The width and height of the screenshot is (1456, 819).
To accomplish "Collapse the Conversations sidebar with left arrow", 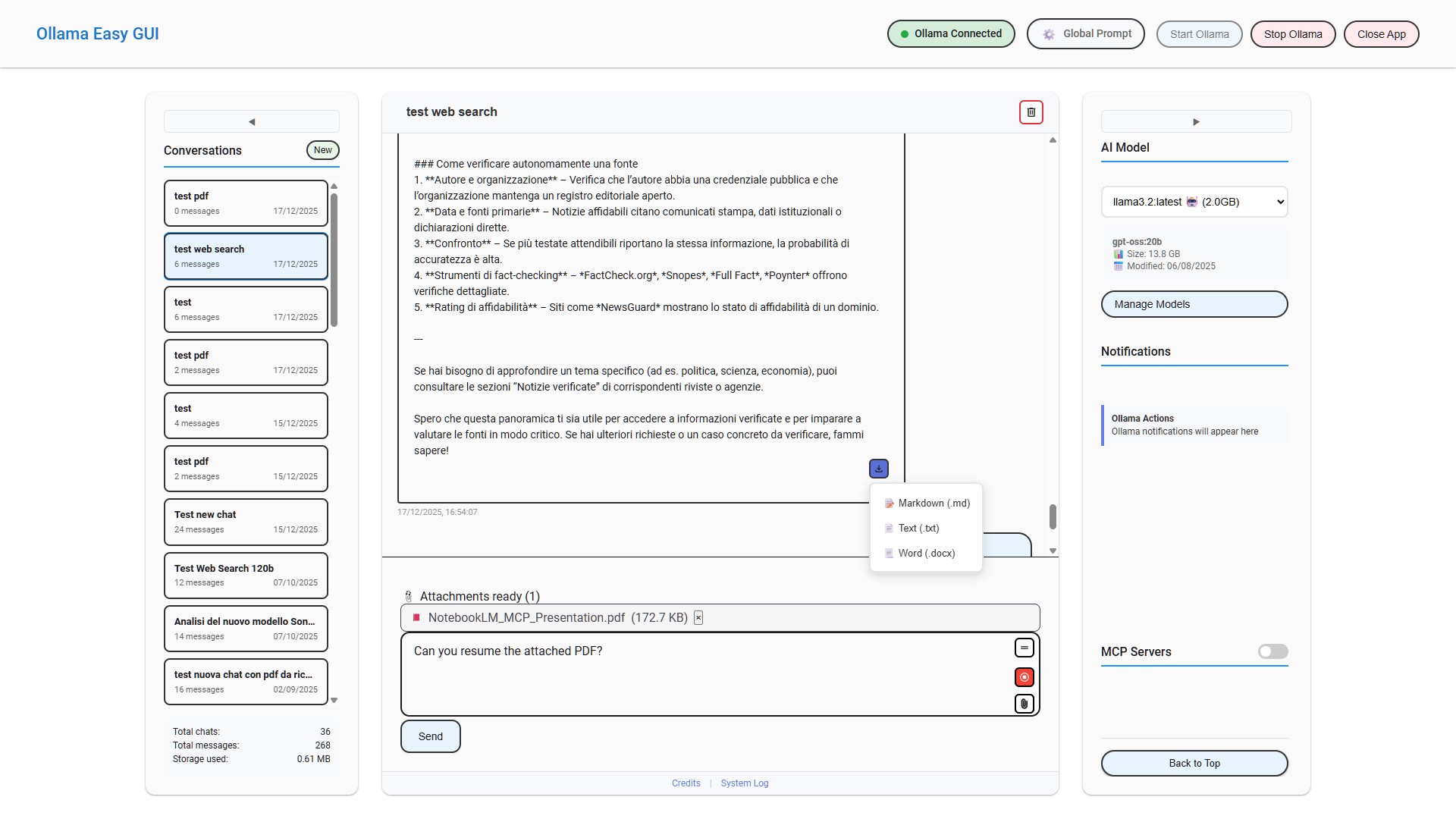I will click(252, 121).
